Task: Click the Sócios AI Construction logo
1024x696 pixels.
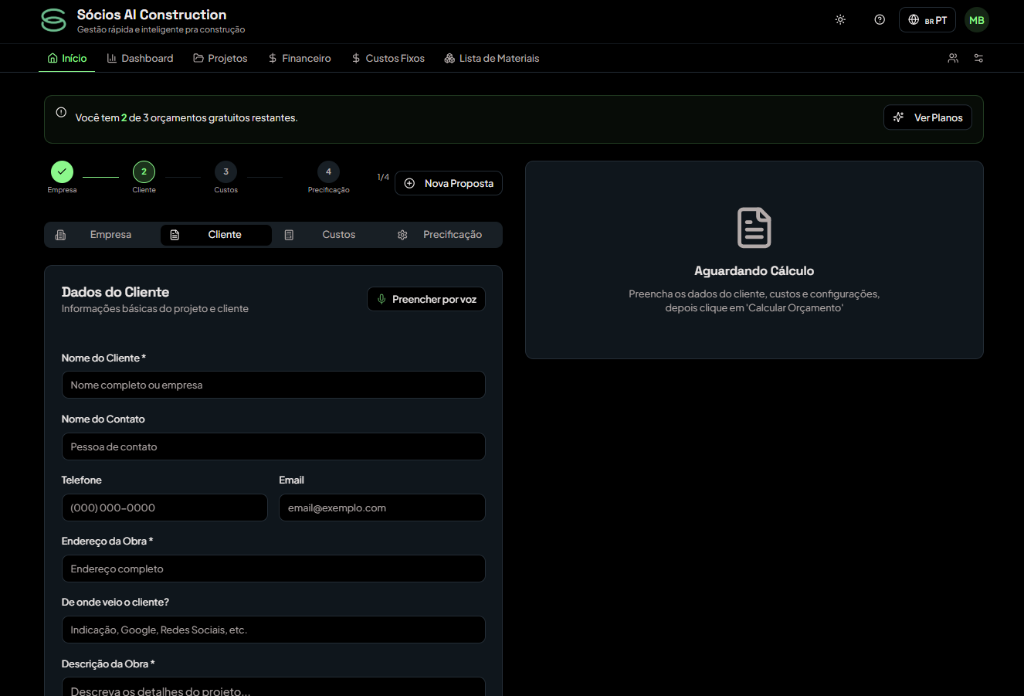Action: (54, 20)
